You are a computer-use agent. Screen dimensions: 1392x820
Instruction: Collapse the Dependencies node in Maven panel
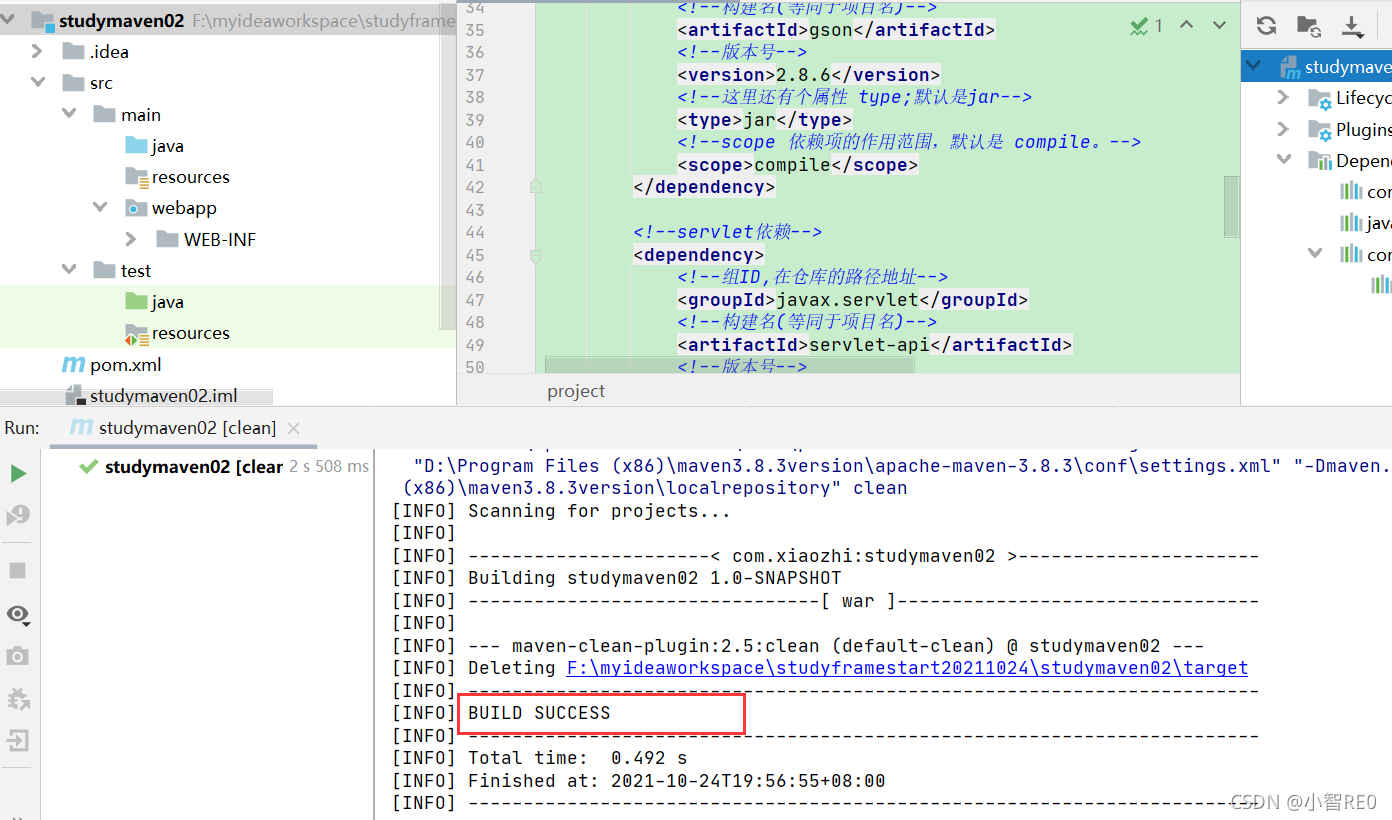tap(1284, 161)
